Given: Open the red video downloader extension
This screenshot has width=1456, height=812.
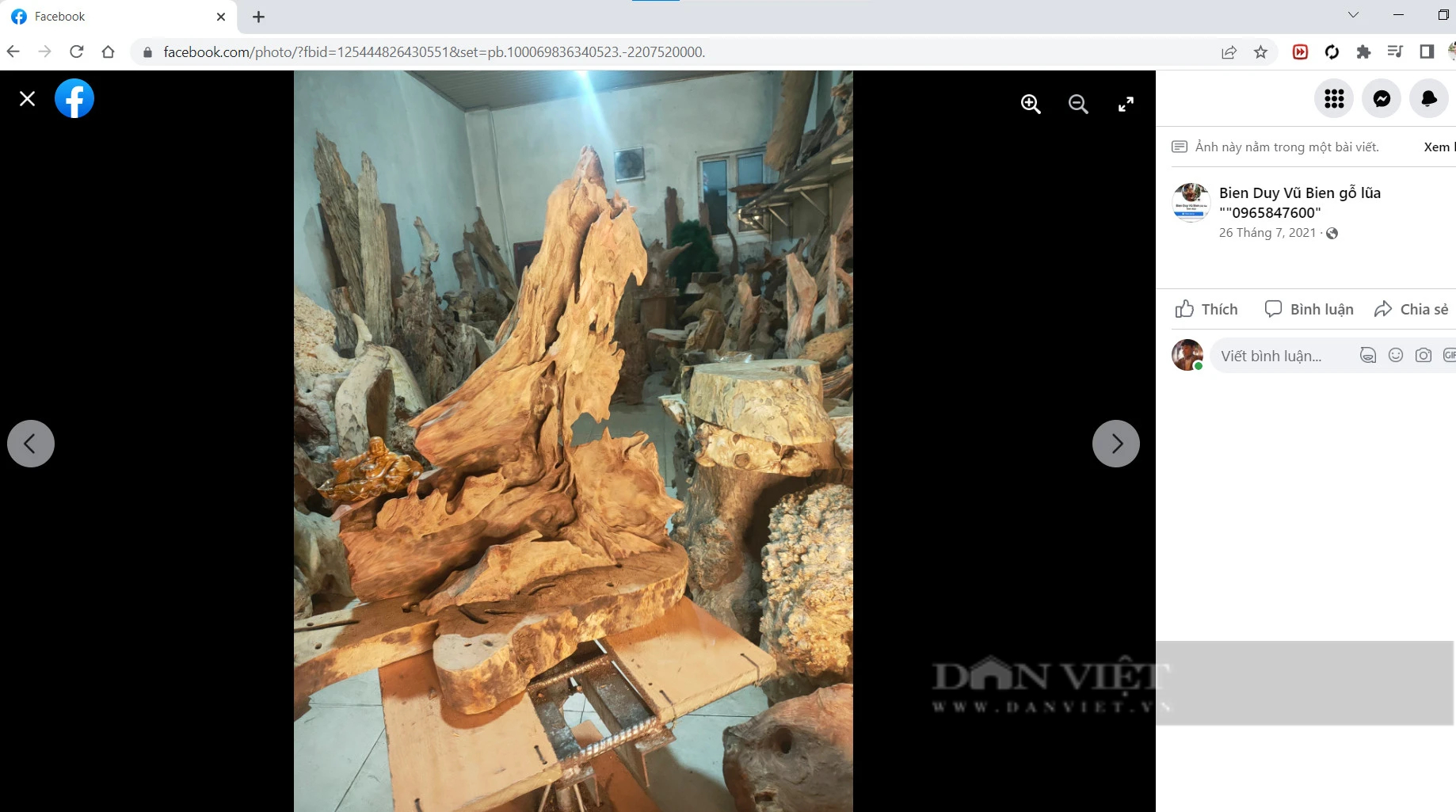Looking at the screenshot, I should [1300, 52].
